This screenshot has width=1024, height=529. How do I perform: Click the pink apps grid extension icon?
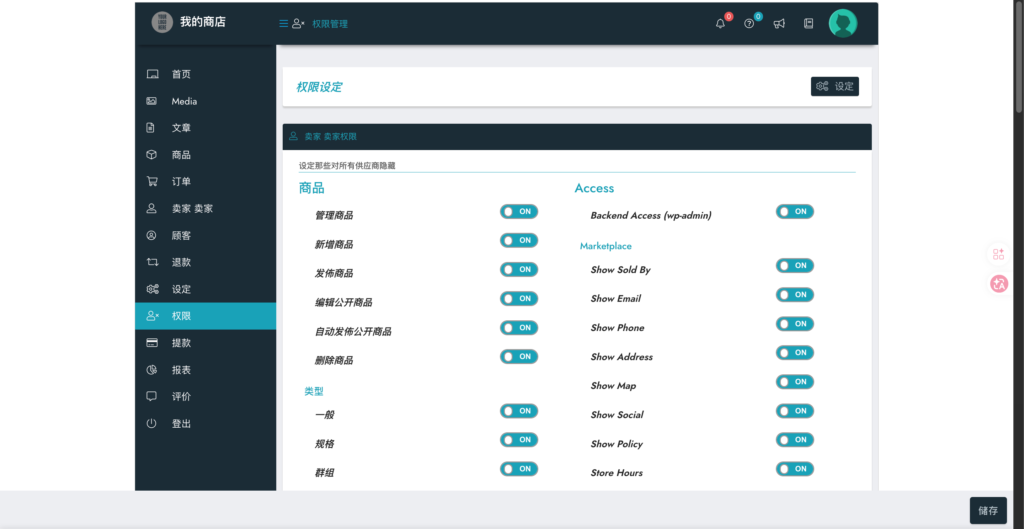pyautogui.click(x=999, y=254)
